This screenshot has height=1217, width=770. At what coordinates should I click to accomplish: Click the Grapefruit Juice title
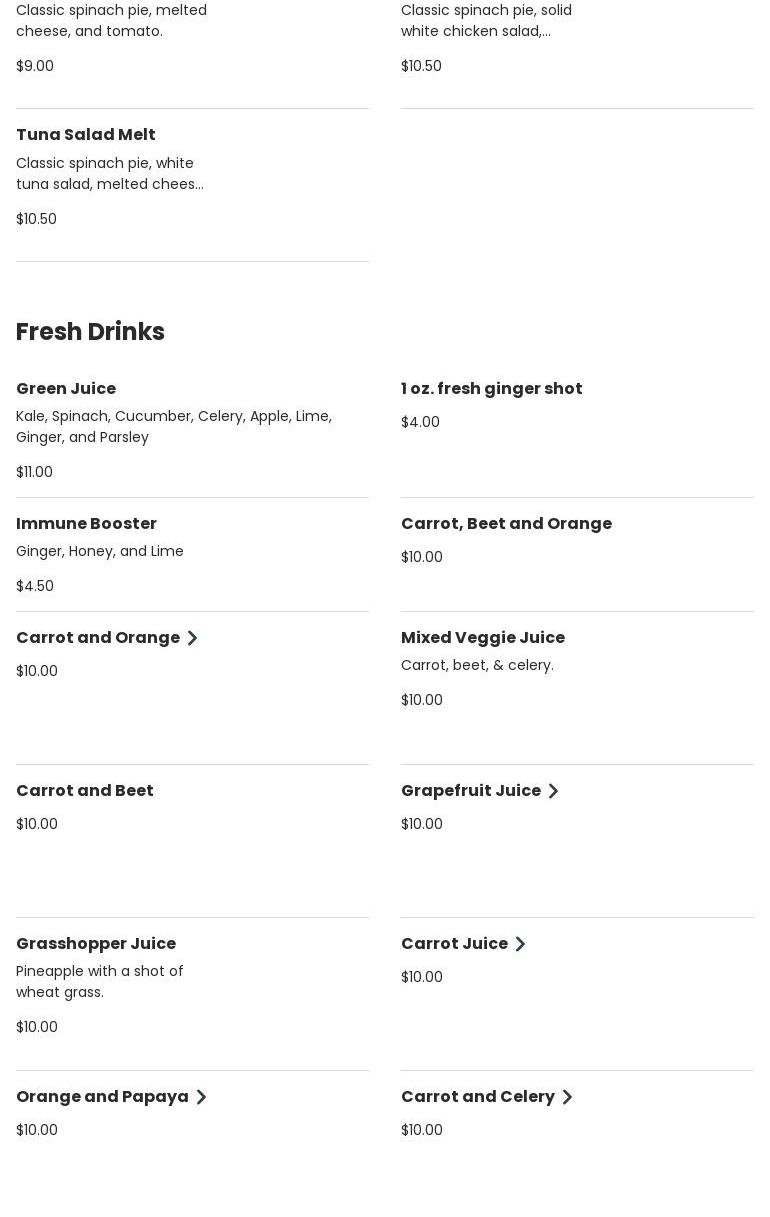point(470,790)
